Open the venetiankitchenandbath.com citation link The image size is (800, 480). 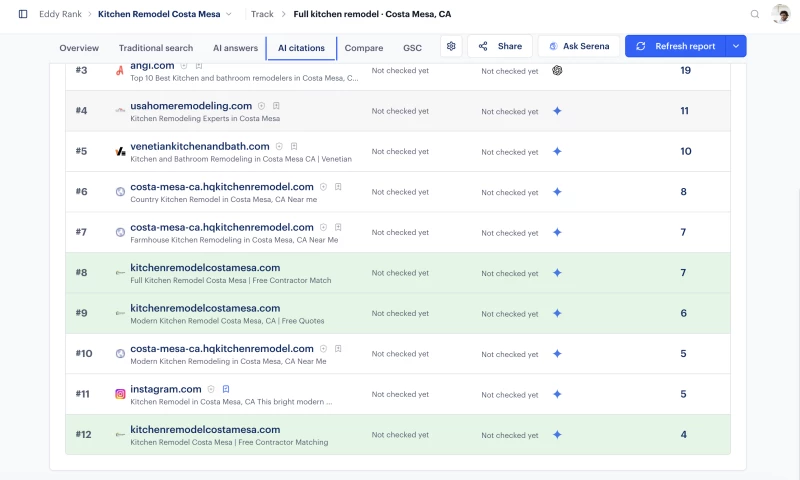pyautogui.click(x=199, y=146)
